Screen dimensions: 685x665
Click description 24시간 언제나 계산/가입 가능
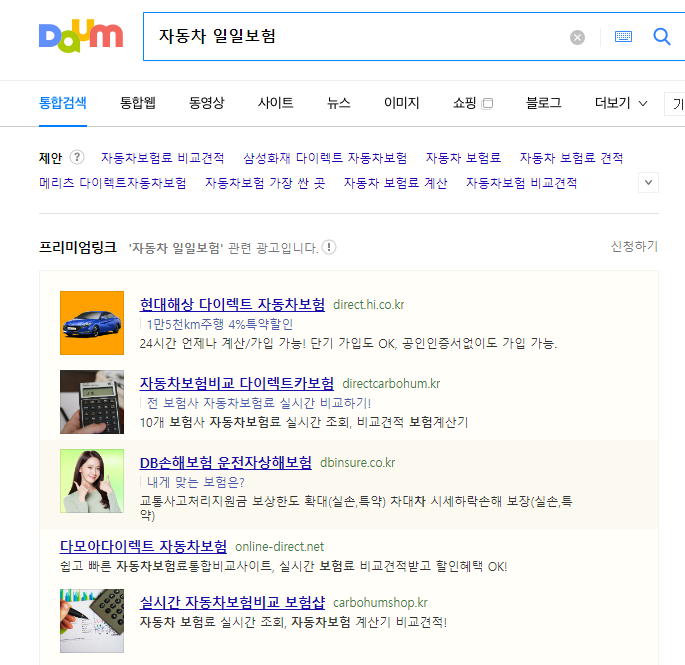pos(348,343)
